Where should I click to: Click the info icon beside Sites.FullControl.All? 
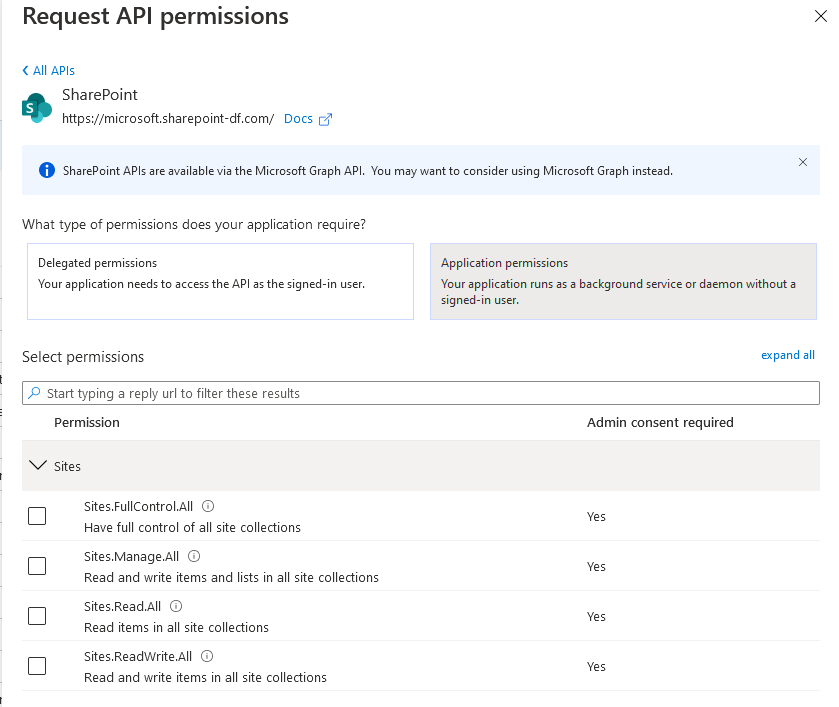pyautogui.click(x=208, y=506)
